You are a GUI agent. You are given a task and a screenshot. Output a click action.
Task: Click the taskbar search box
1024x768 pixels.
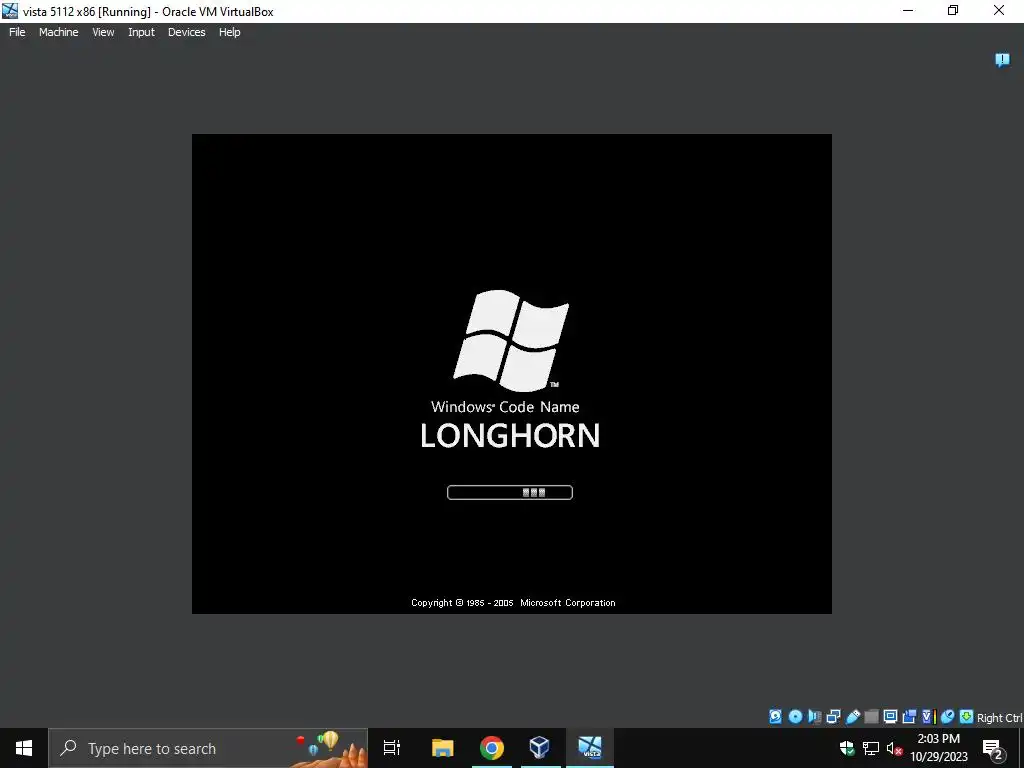tap(208, 748)
